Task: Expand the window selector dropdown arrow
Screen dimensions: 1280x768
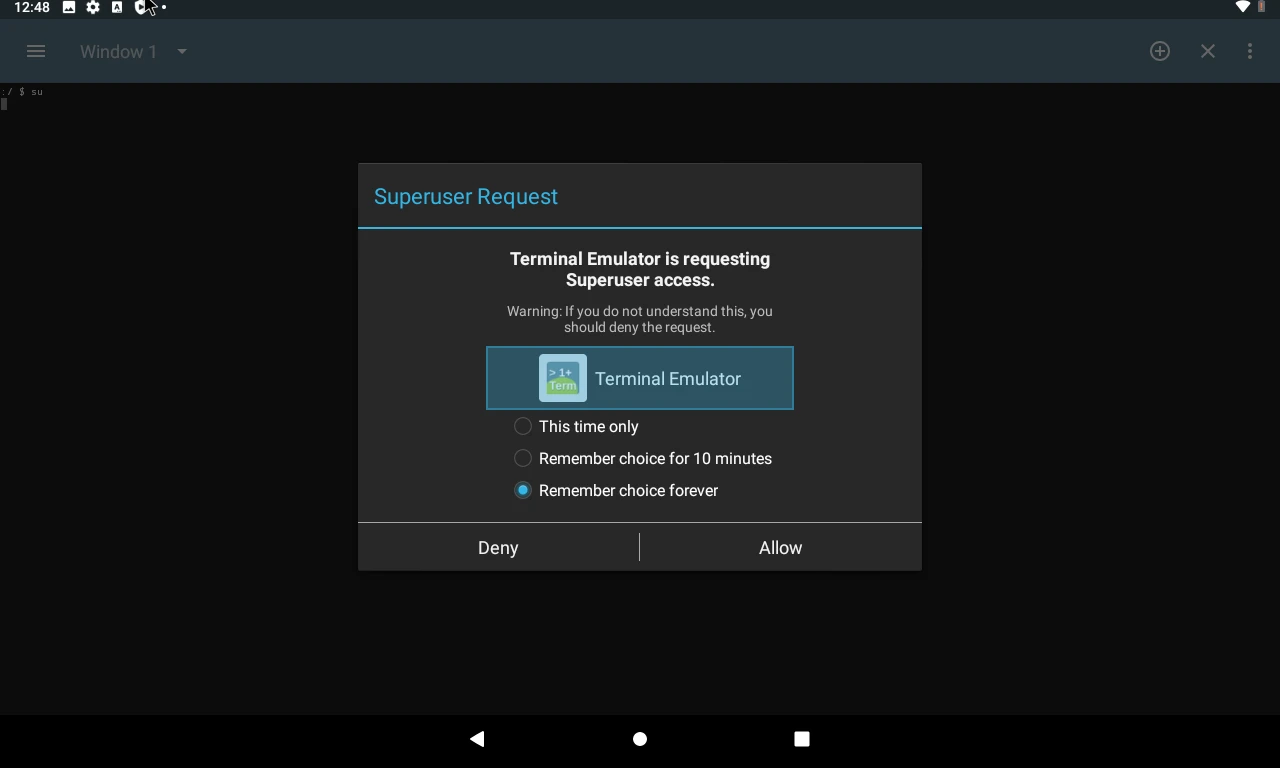Action: (182, 51)
